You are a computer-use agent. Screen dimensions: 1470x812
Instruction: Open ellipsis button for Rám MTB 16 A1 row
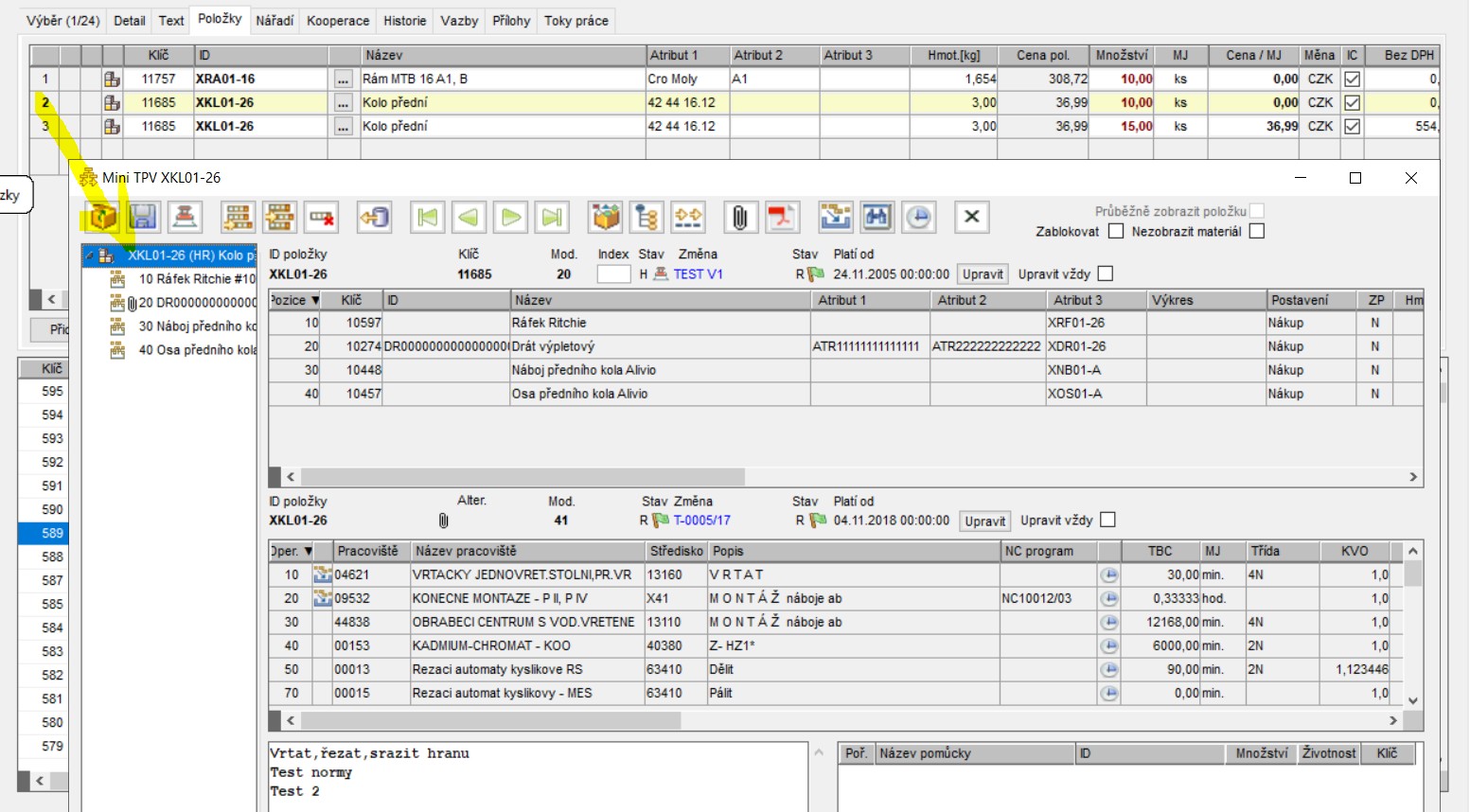[344, 79]
